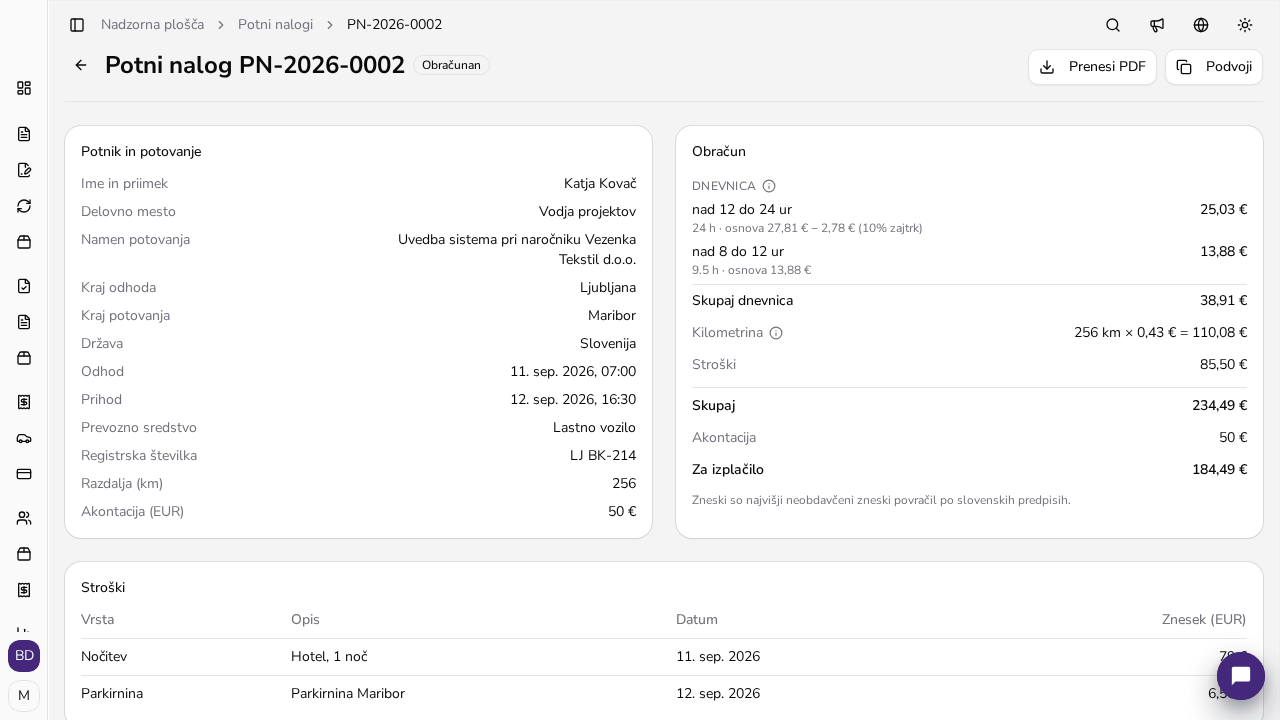
Task: Open the recurring sync icon in sidebar
Action: tap(24, 206)
